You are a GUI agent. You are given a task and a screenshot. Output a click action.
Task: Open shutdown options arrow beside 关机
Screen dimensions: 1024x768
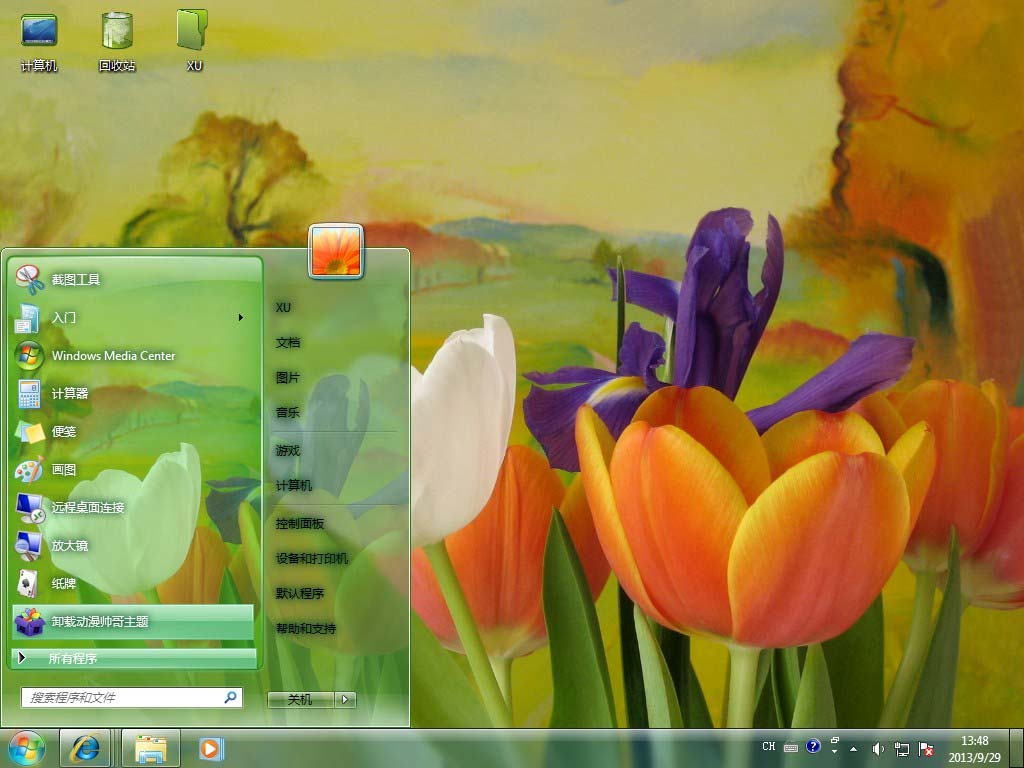tap(346, 700)
